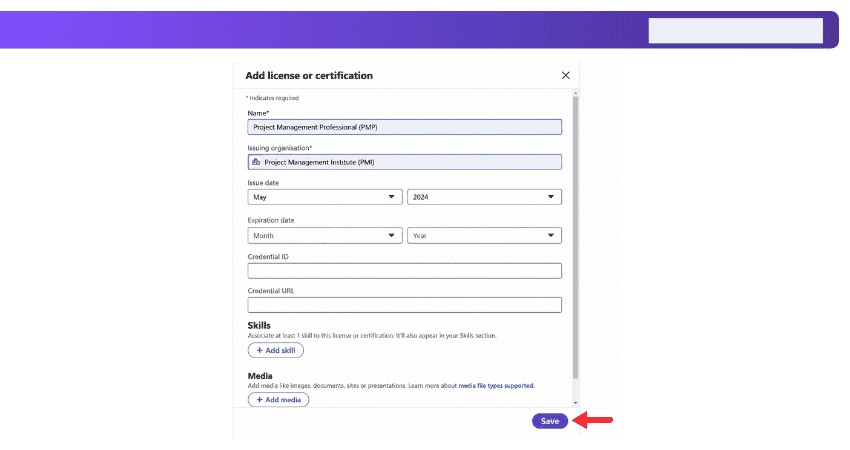Focus the Credential URL field
850x450 pixels.
coord(404,305)
